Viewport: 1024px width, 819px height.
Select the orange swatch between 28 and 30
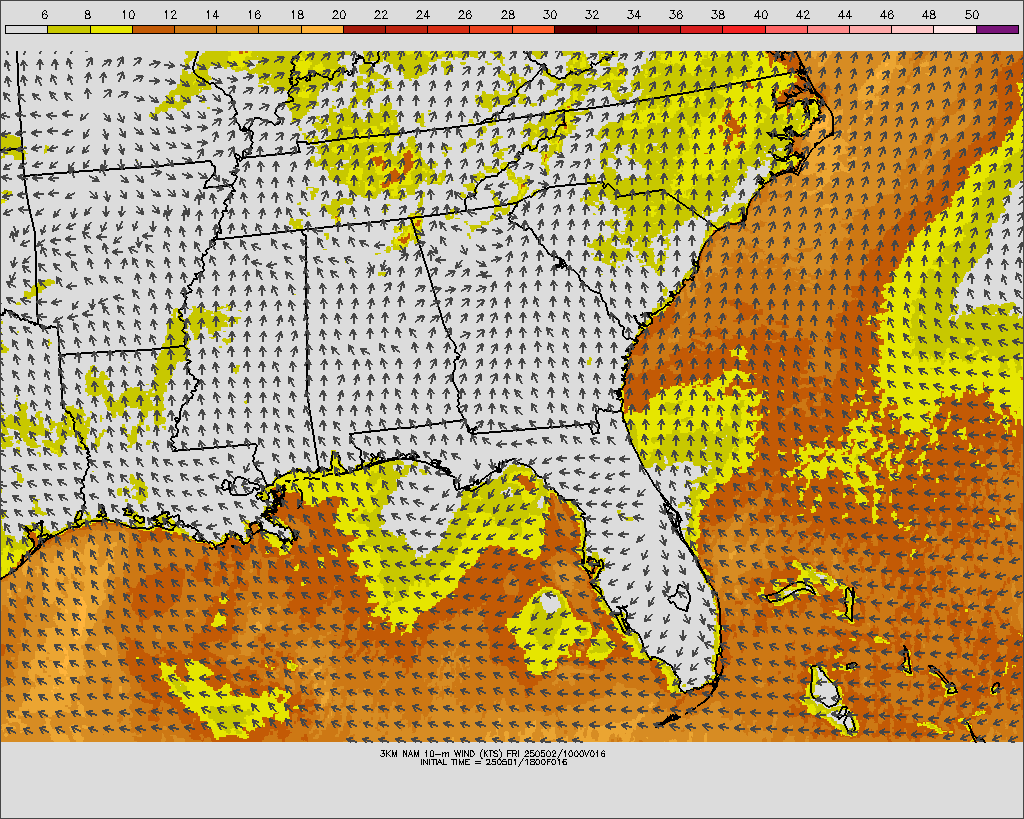533,29
